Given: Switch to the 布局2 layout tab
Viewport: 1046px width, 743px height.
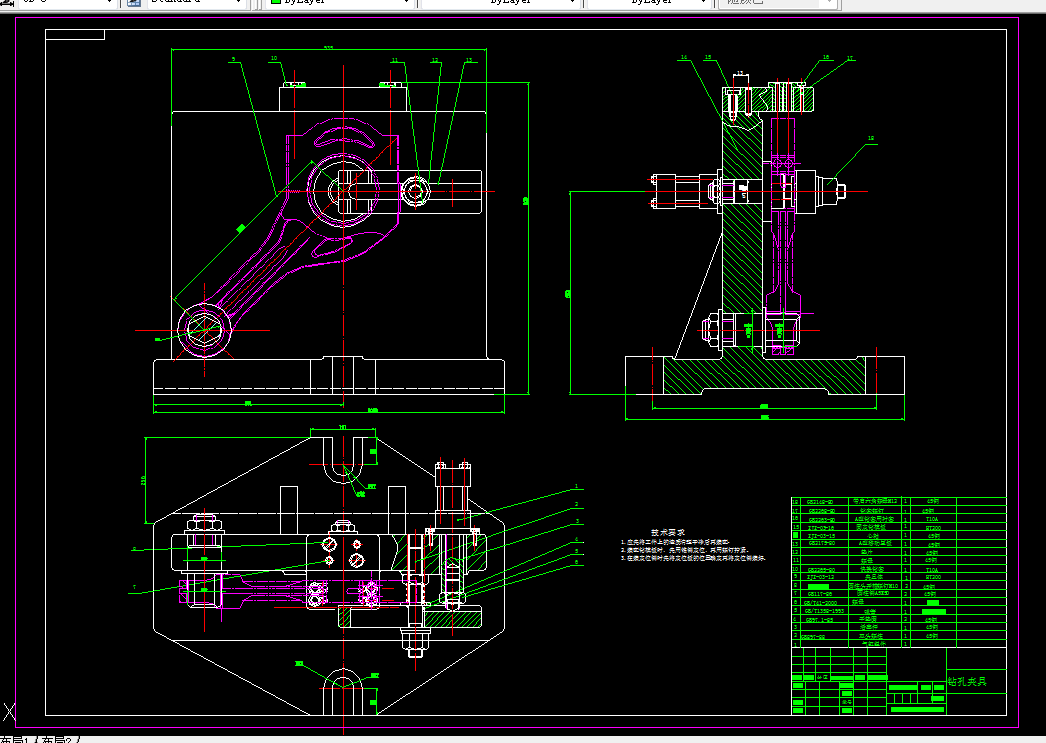Looking at the screenshot, I should pyautogui.click(x=57, y=739).
